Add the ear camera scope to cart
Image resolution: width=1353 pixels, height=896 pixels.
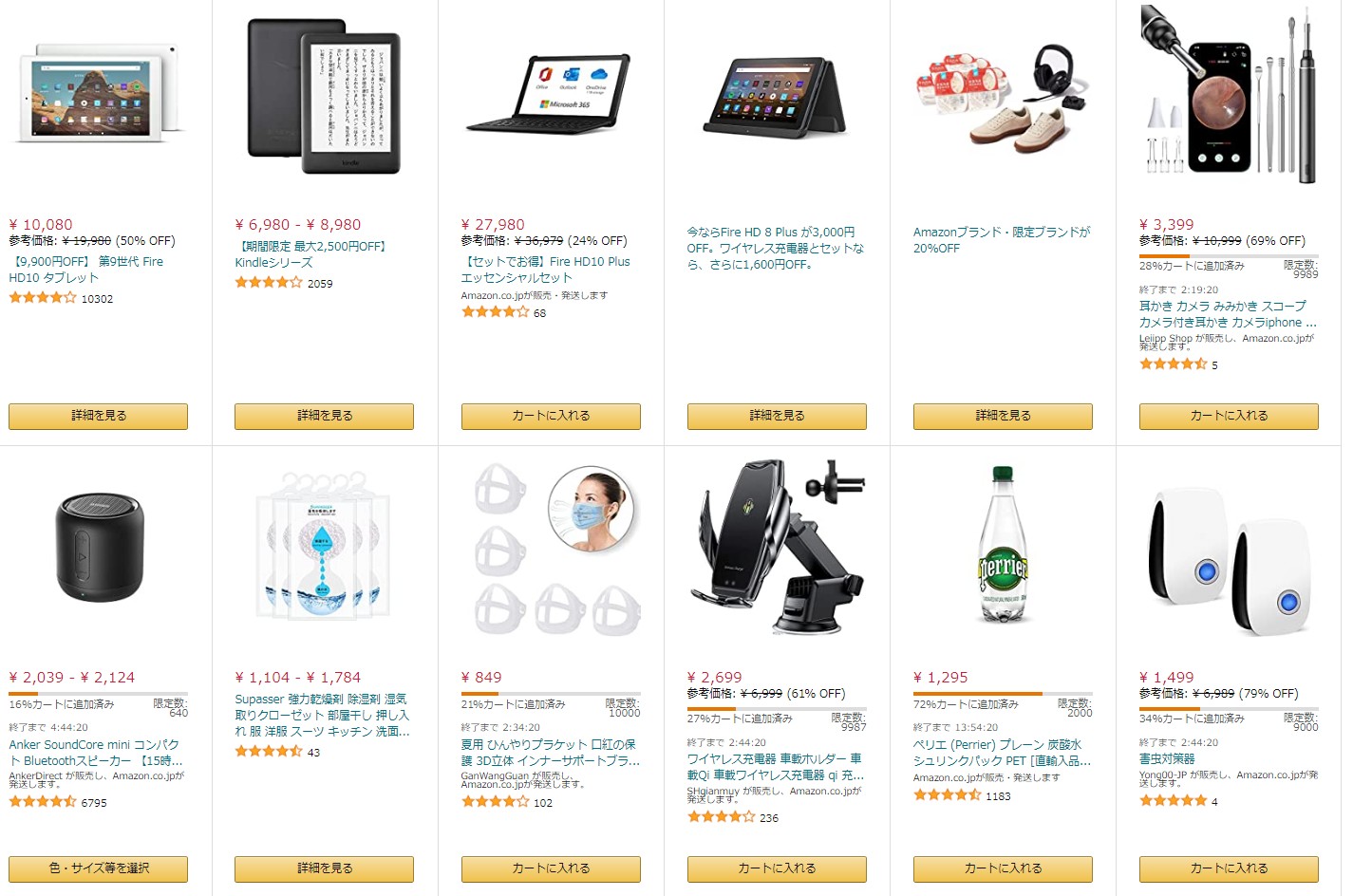point(1229,416)
